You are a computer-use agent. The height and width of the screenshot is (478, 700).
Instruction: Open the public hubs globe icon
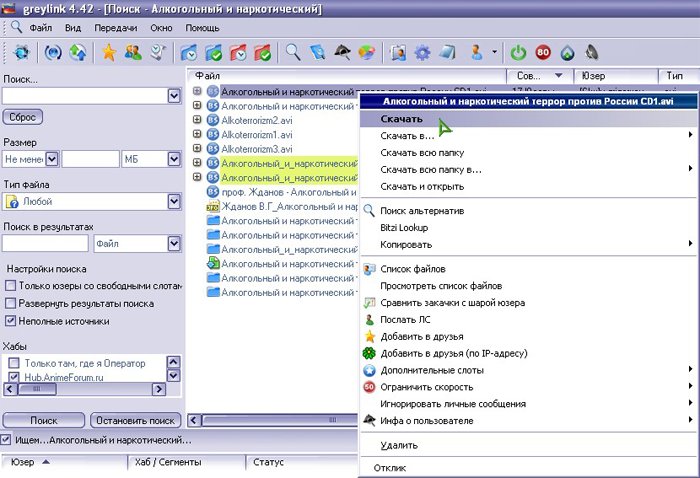(21, 53)
